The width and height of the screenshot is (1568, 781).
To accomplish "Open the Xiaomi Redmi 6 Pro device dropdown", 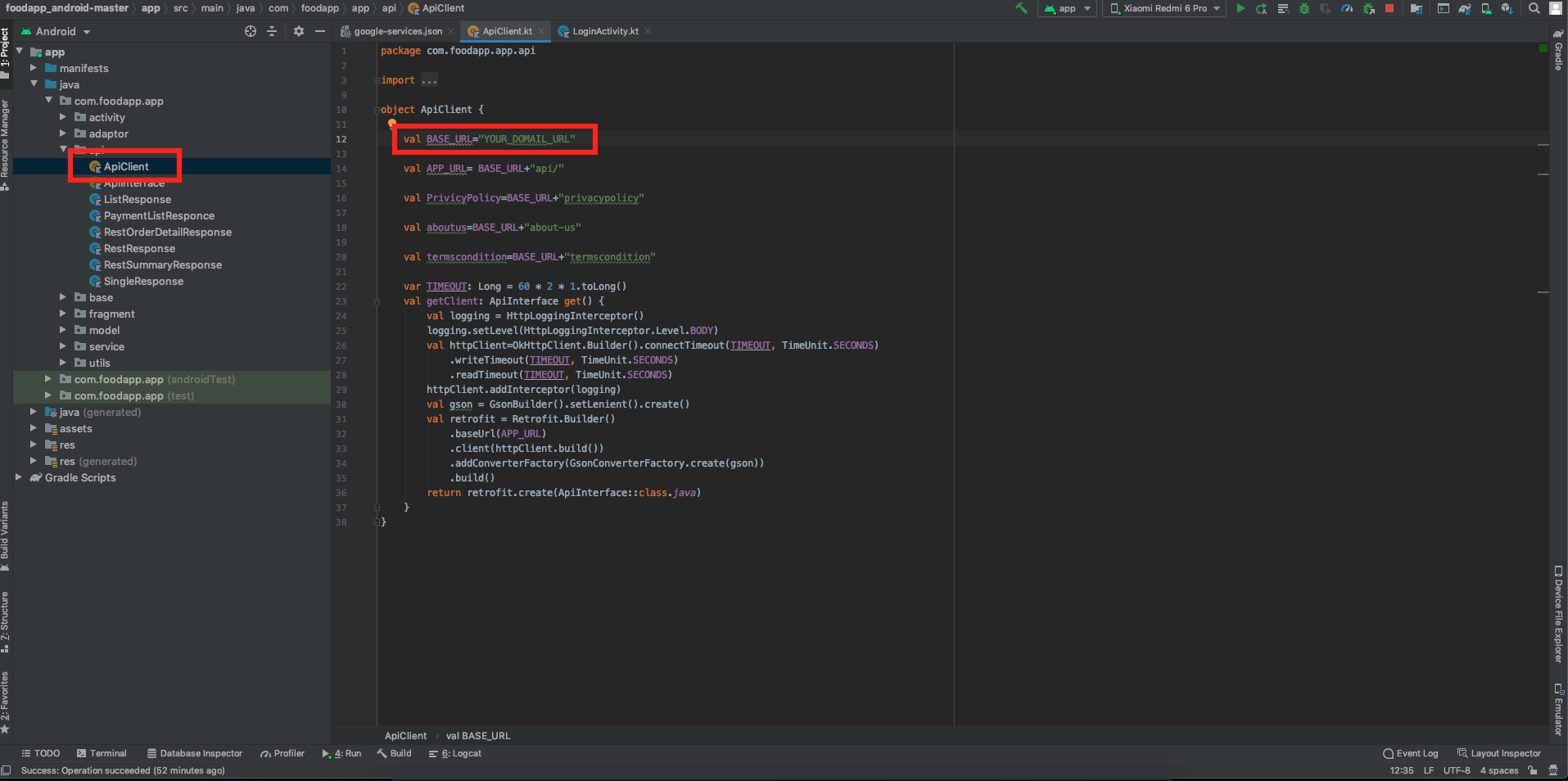I will pyautogui.click(x=1165, y=9).
